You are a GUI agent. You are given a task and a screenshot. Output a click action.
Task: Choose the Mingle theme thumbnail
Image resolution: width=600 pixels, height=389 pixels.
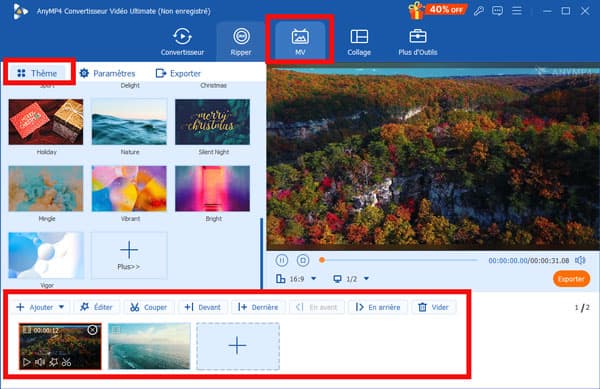pos(46,188)
